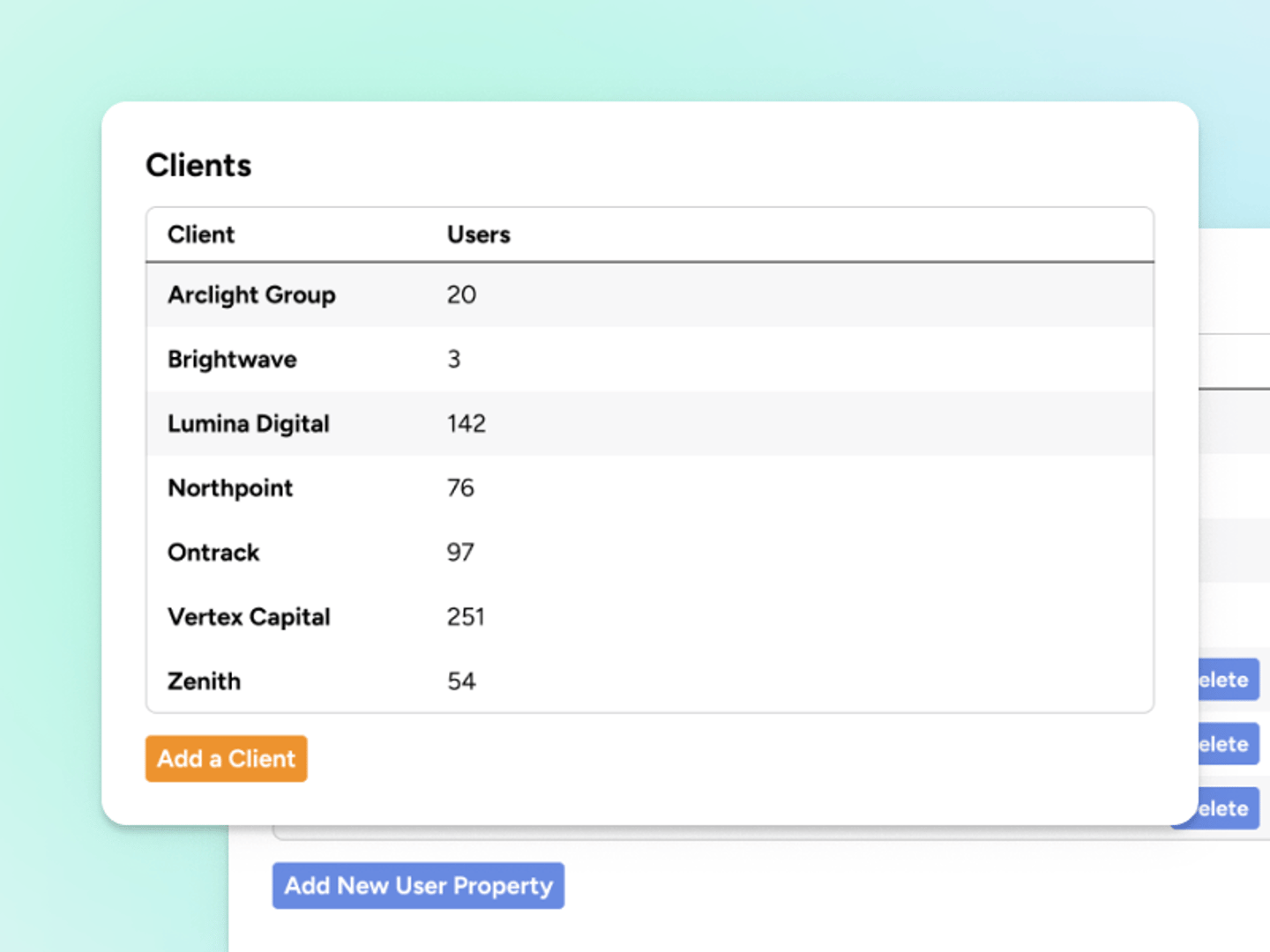
Task: Select the Vertex Capital client row
Action: point(249,616)
